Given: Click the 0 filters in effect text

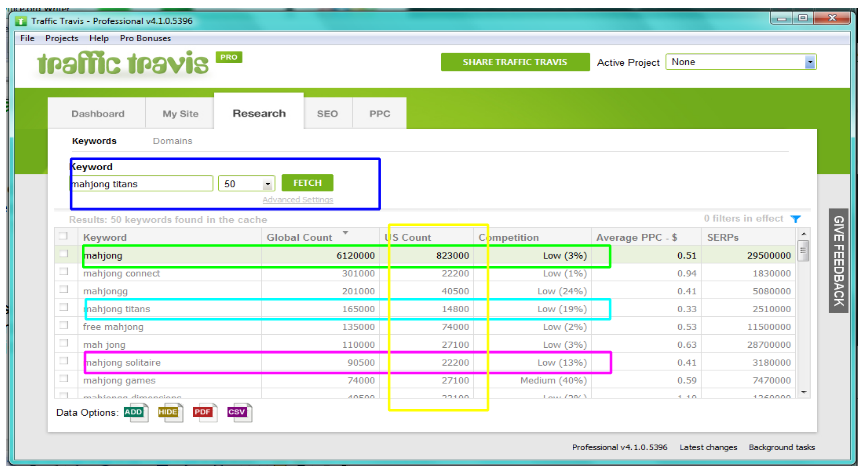Looking at the screenshot, I should pyautogui.click(x=743, y=219).
